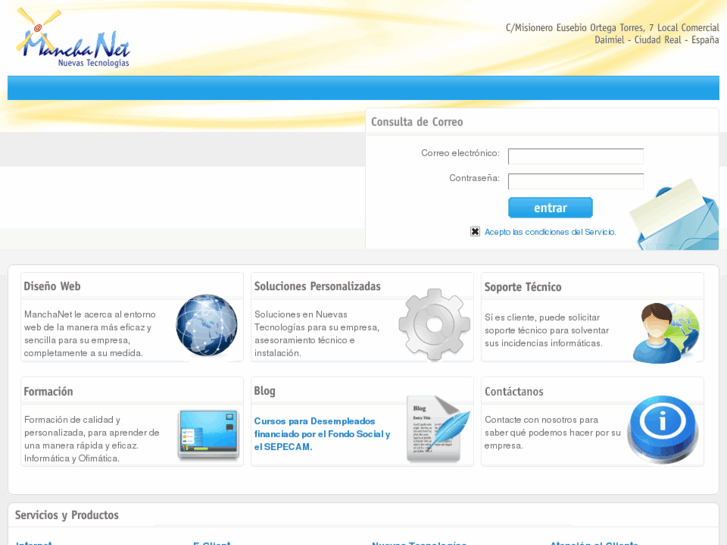Click the text 'Si es cliente, puede solicitar soporte técnico'
Screen dimensions: 727x545
click(x=547, y=330)
